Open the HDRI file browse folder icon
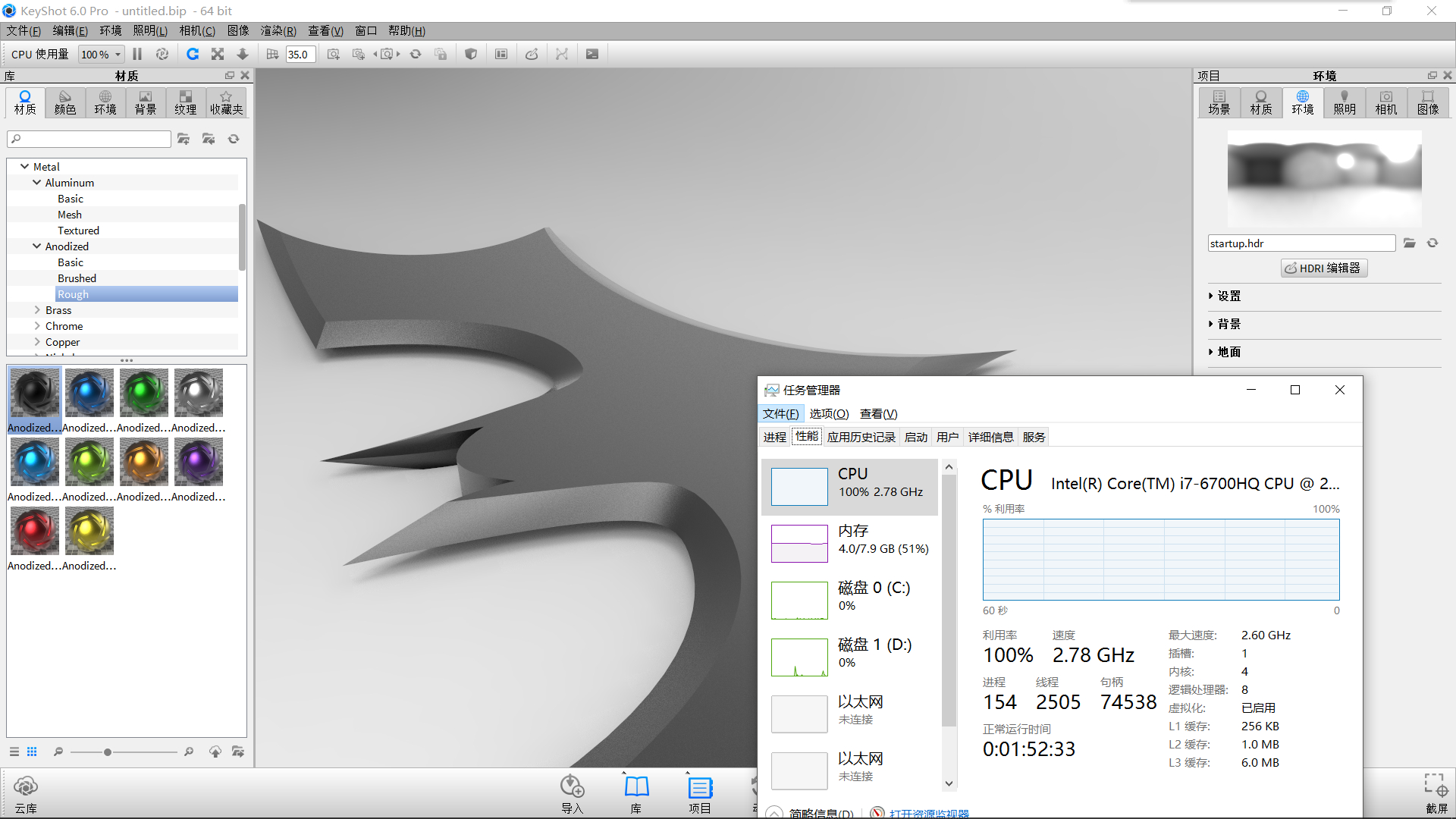The width and height of the screenshot is (1456, 819). click(x=1409, y=243)
